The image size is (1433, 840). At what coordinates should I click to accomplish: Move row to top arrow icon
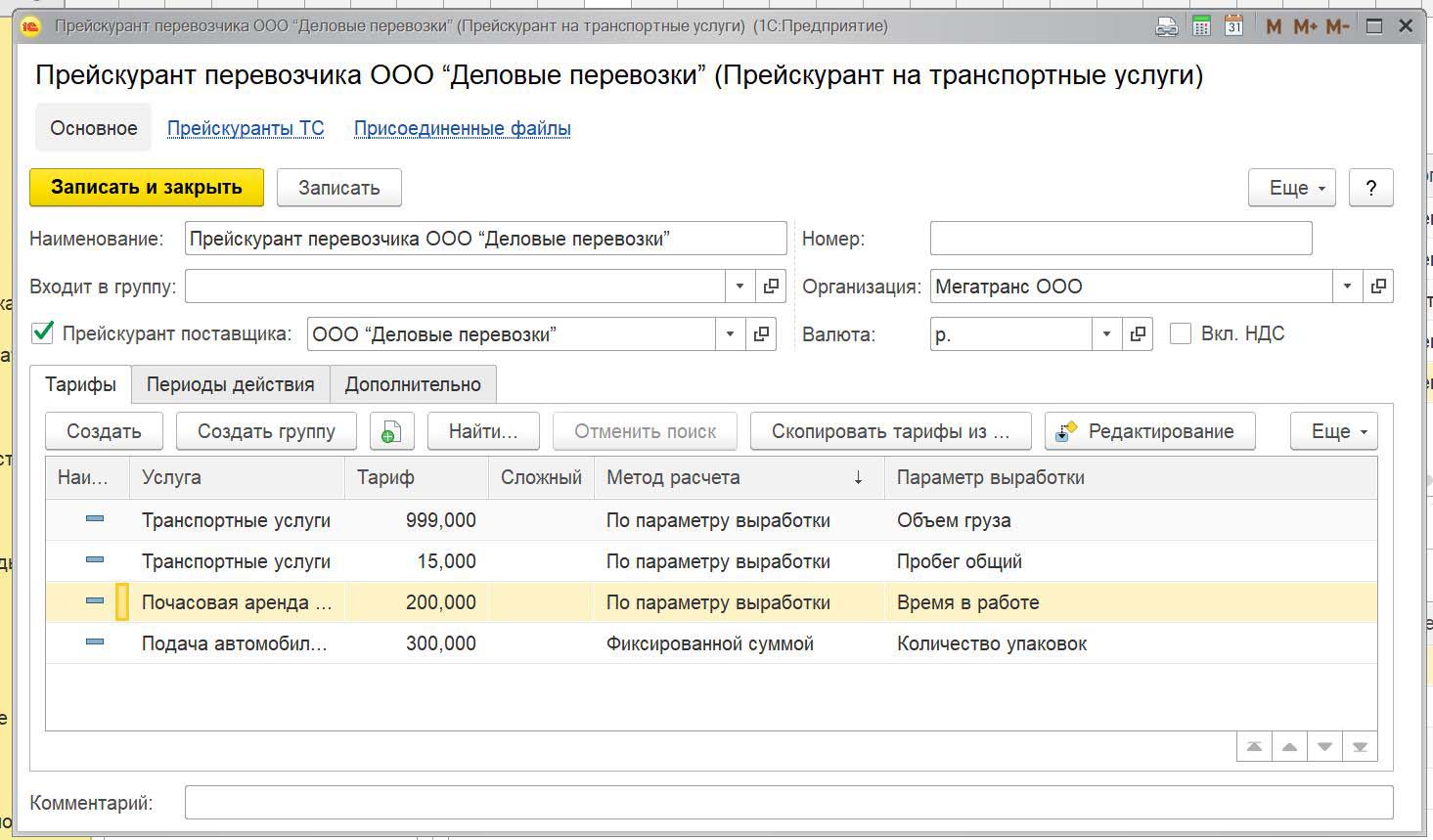coord(1254,747)
